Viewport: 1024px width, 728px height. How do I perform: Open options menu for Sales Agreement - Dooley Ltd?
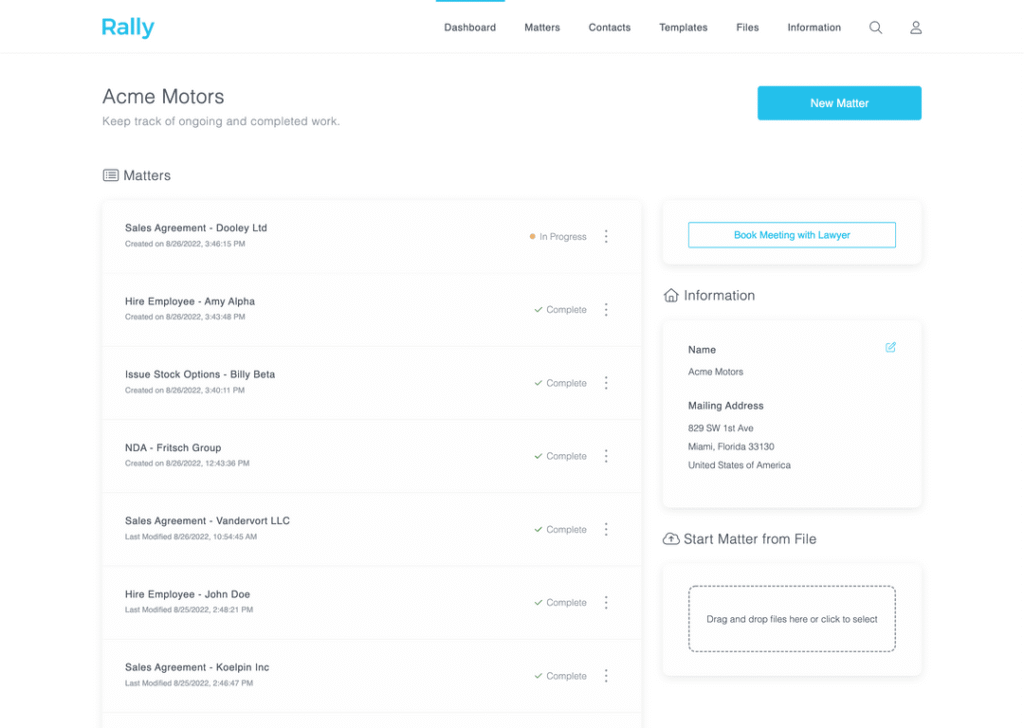pyautogui.click(x=606, y=237)
